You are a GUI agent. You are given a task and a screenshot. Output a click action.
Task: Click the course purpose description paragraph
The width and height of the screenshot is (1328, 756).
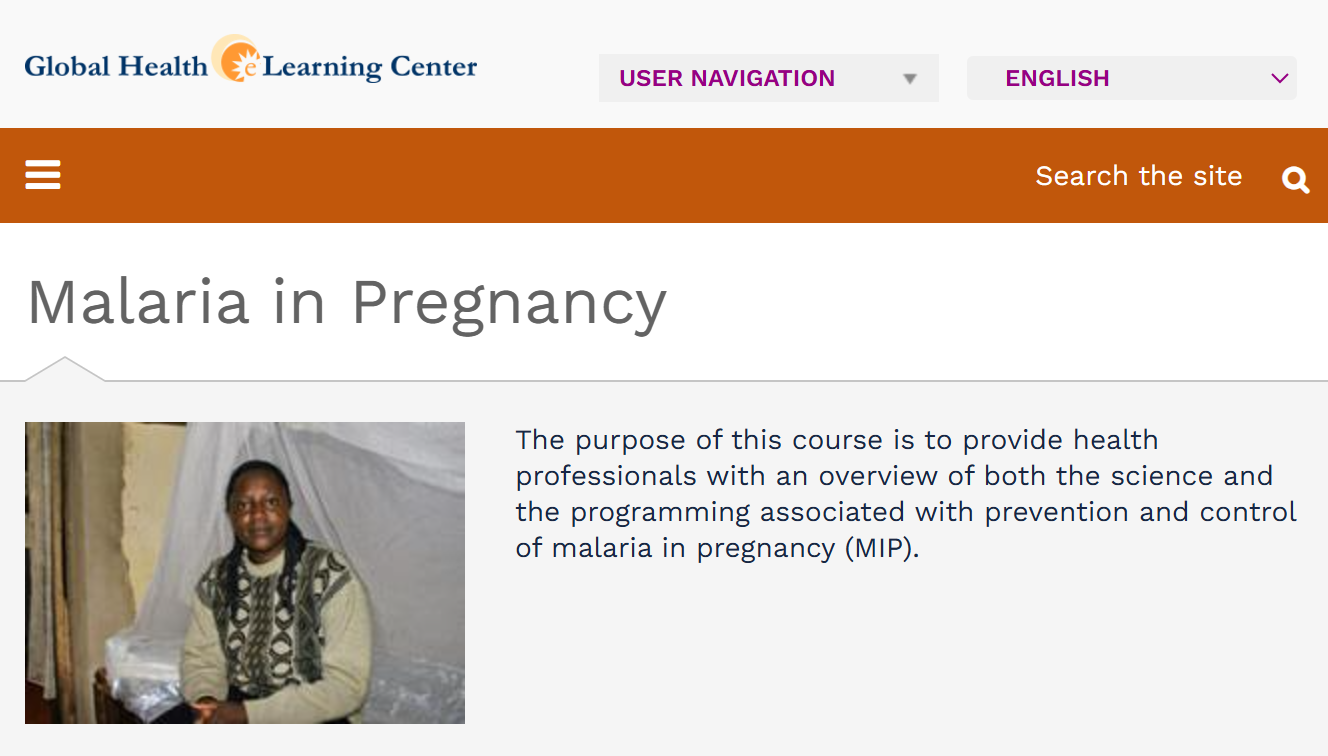[905, 494]
